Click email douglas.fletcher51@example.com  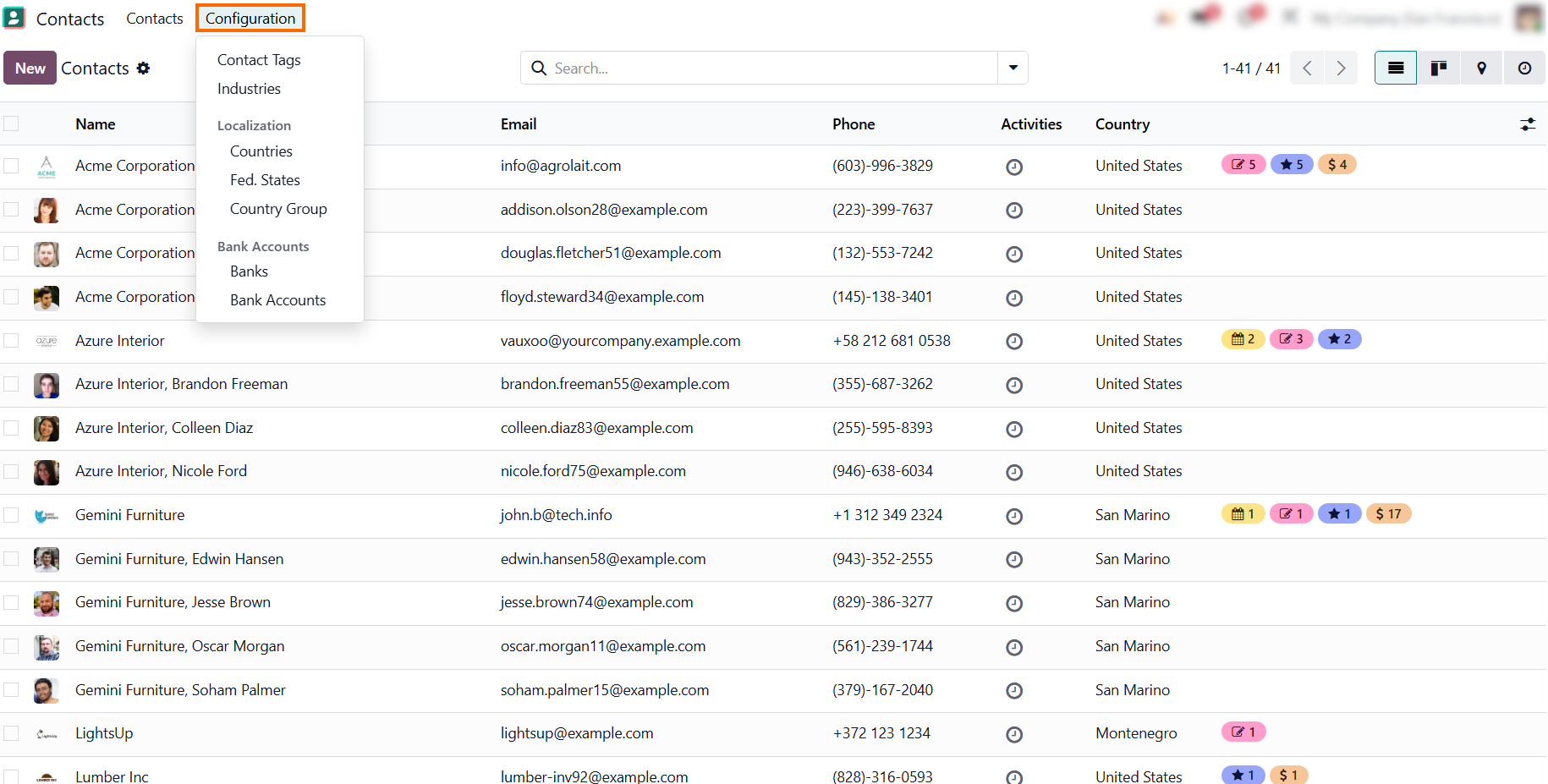click(611, 253)
